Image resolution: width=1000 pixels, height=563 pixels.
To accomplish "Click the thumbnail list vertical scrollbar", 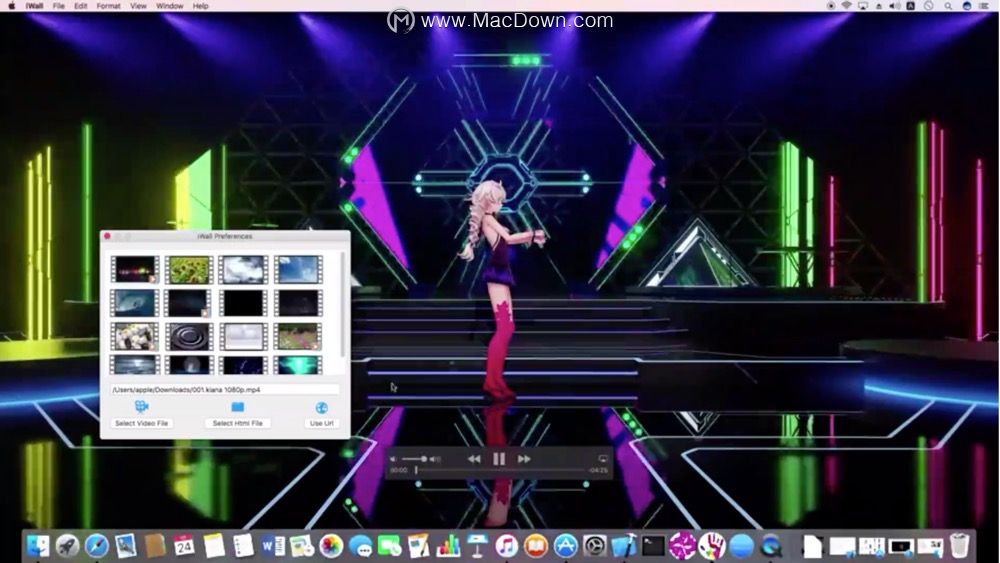I will point(343,305).
